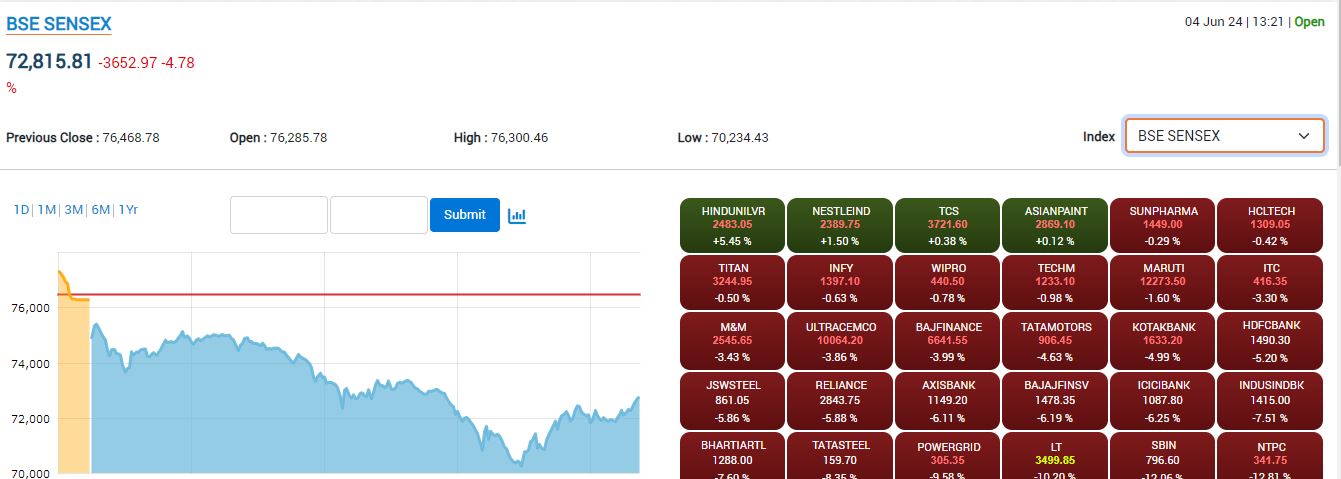Show the 6M chart range
This screenshot has height=479, width=1341.
coord(100,210)
